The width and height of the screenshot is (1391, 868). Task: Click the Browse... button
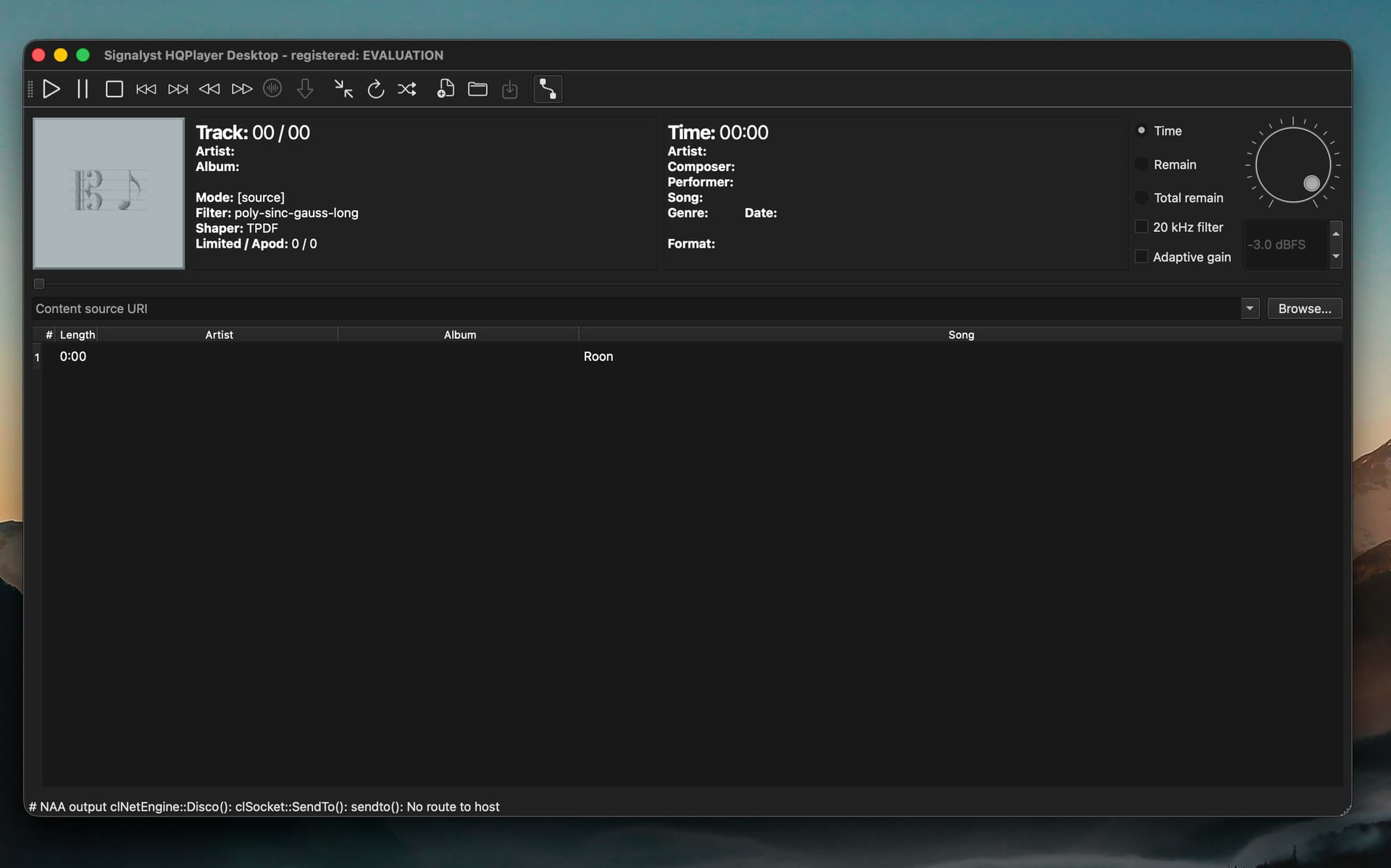tap(1304, 309)
